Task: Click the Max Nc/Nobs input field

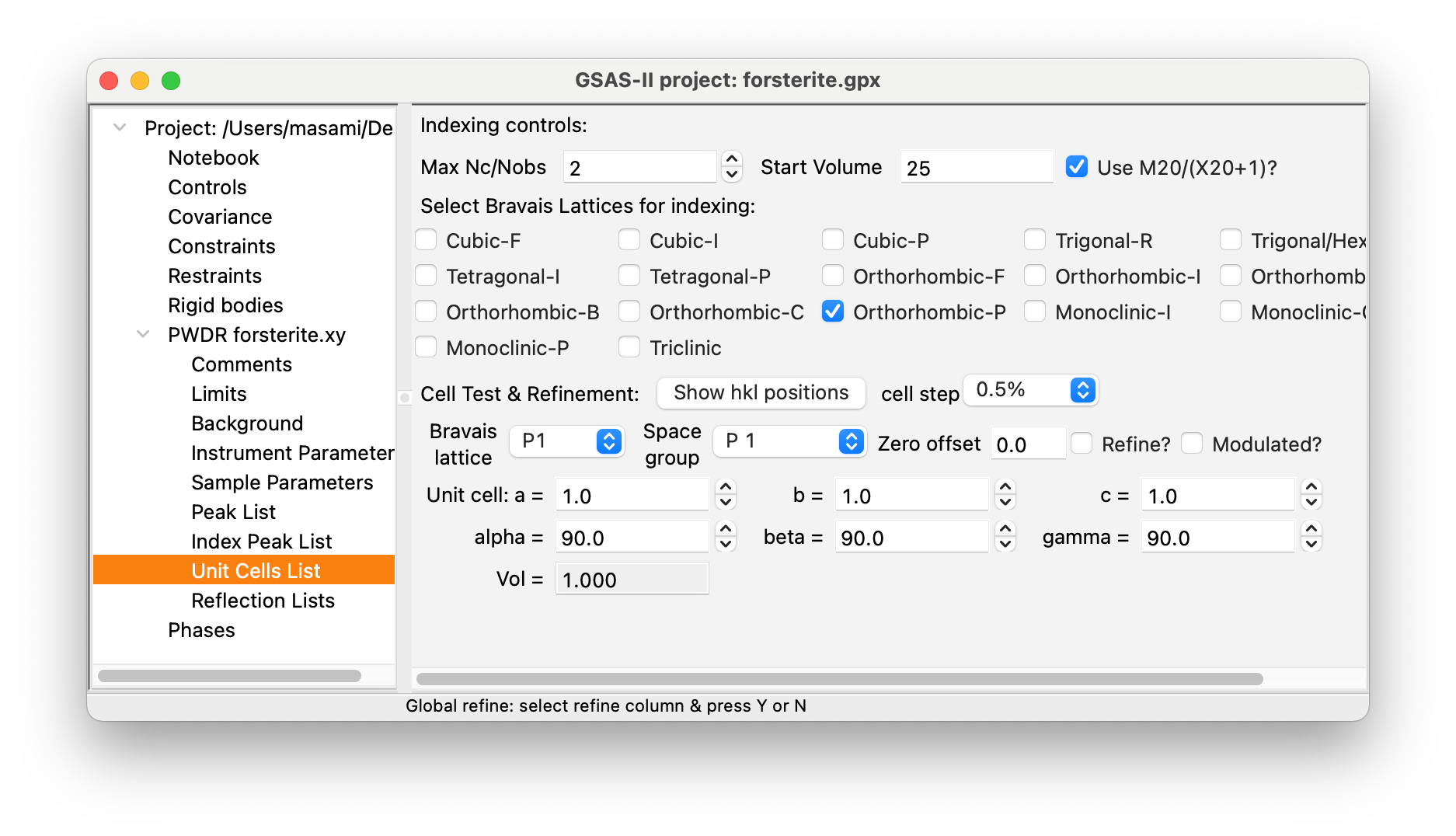Action: point(639,166)
